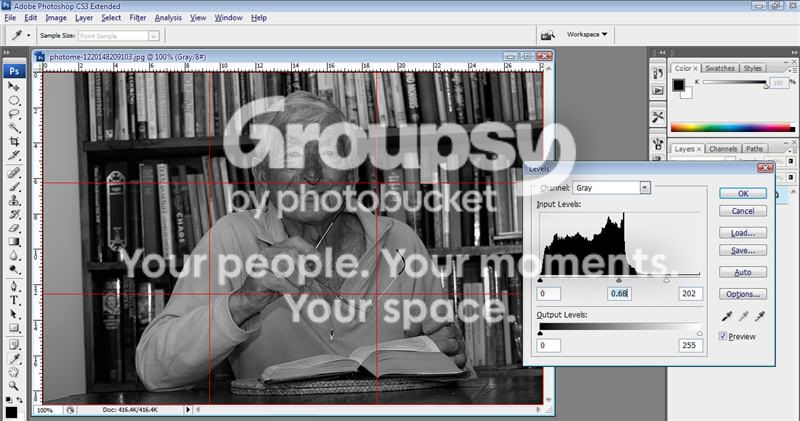The height and width of the screenshot is (421, 800).
Task: Select the Type tool
Action: point(14,300)
